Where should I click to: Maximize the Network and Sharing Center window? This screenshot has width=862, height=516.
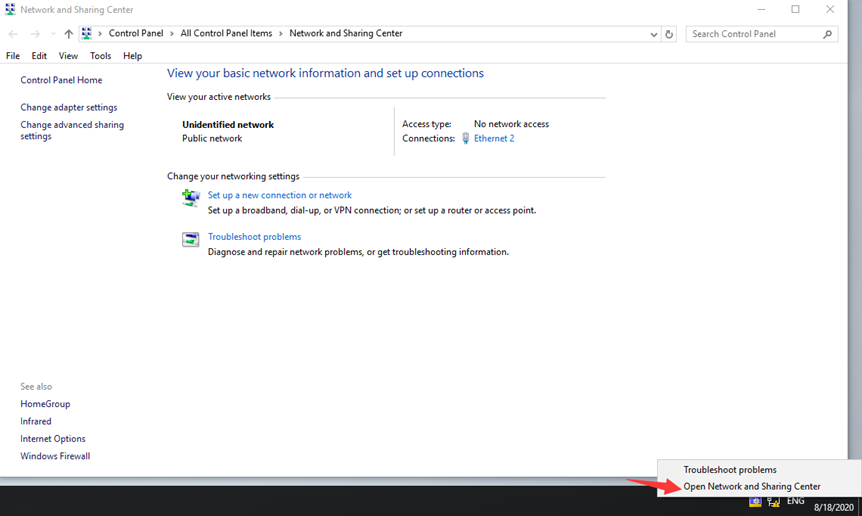coord(795,9)
